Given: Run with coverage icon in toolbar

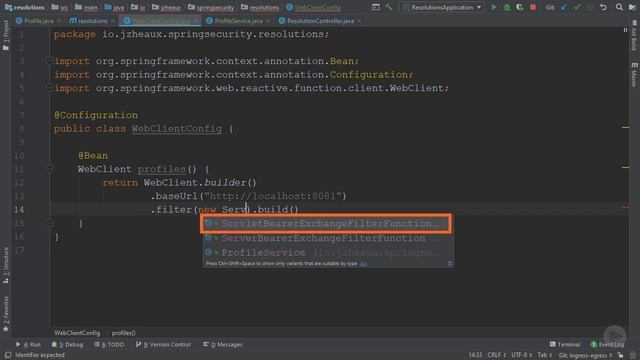Looking at the screenshot, I should pyautogui.click(x=520, y=7).
